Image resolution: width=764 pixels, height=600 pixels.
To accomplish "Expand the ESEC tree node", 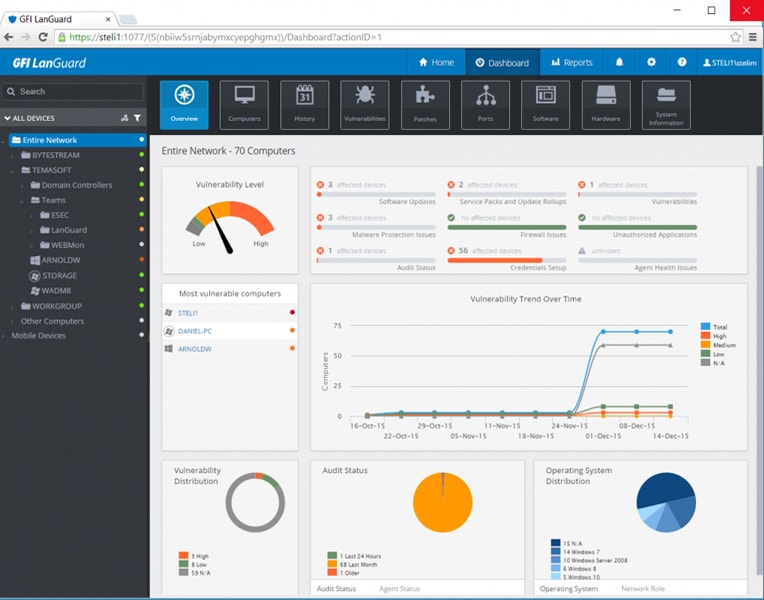I will (31, 215).
